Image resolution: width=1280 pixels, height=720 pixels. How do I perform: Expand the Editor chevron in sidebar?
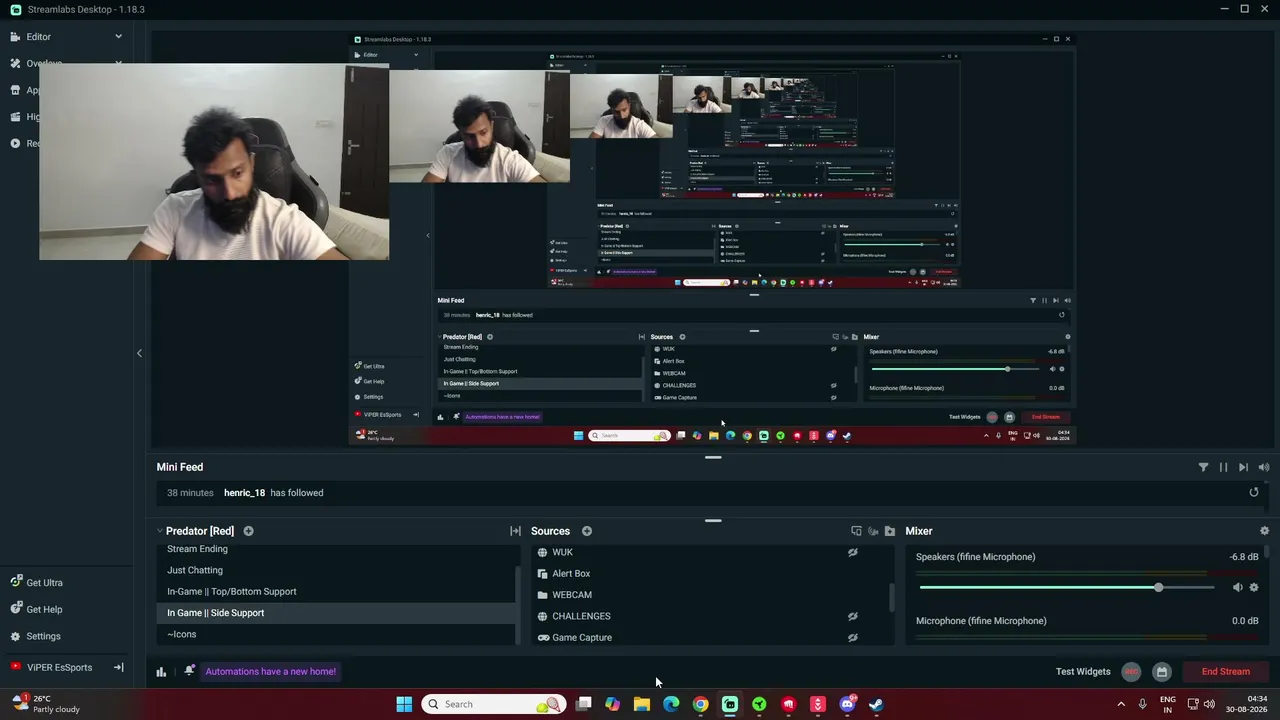[x=118, y=37]
